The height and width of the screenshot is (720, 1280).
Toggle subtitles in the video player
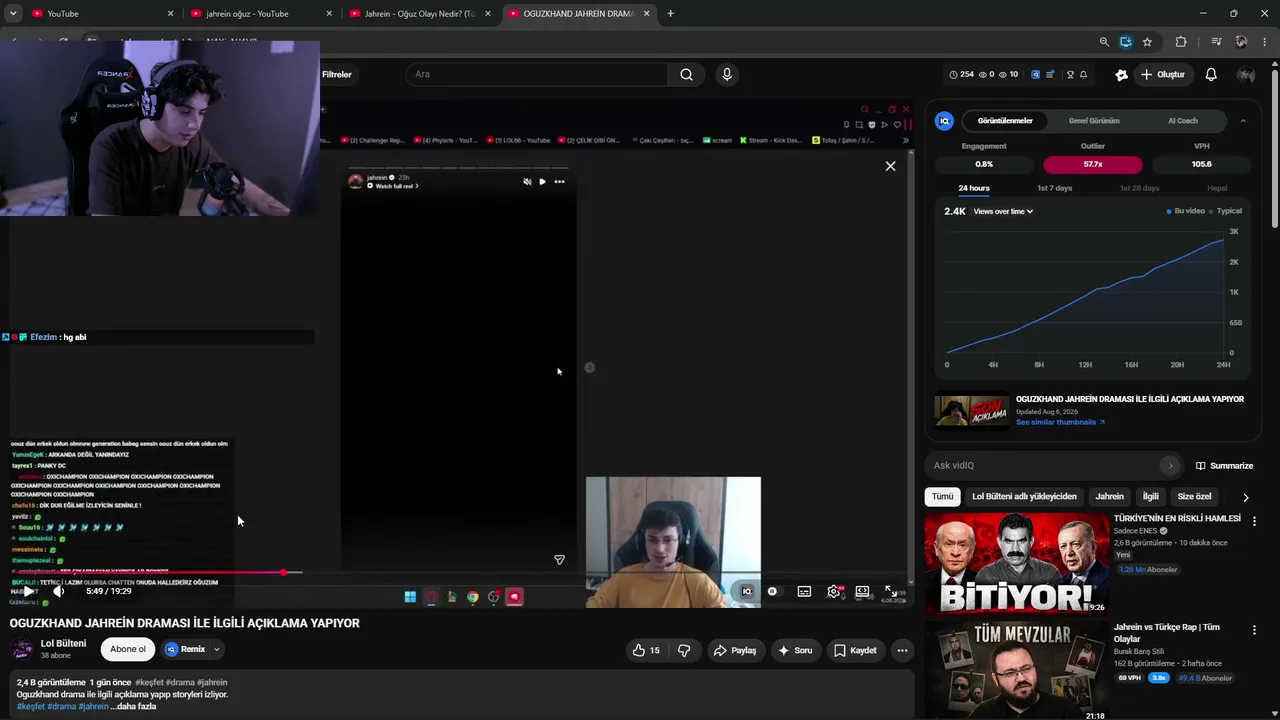(x=804, y=592)
